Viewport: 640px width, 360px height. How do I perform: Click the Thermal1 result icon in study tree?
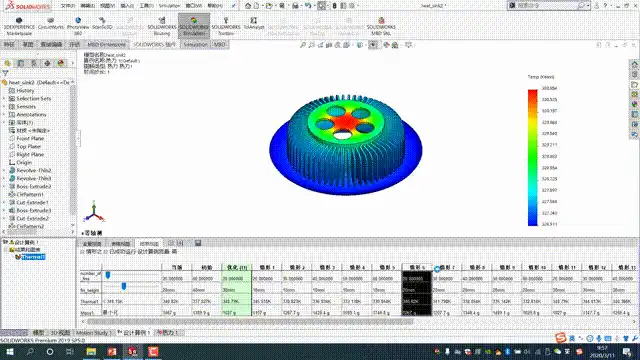(18, 257)
